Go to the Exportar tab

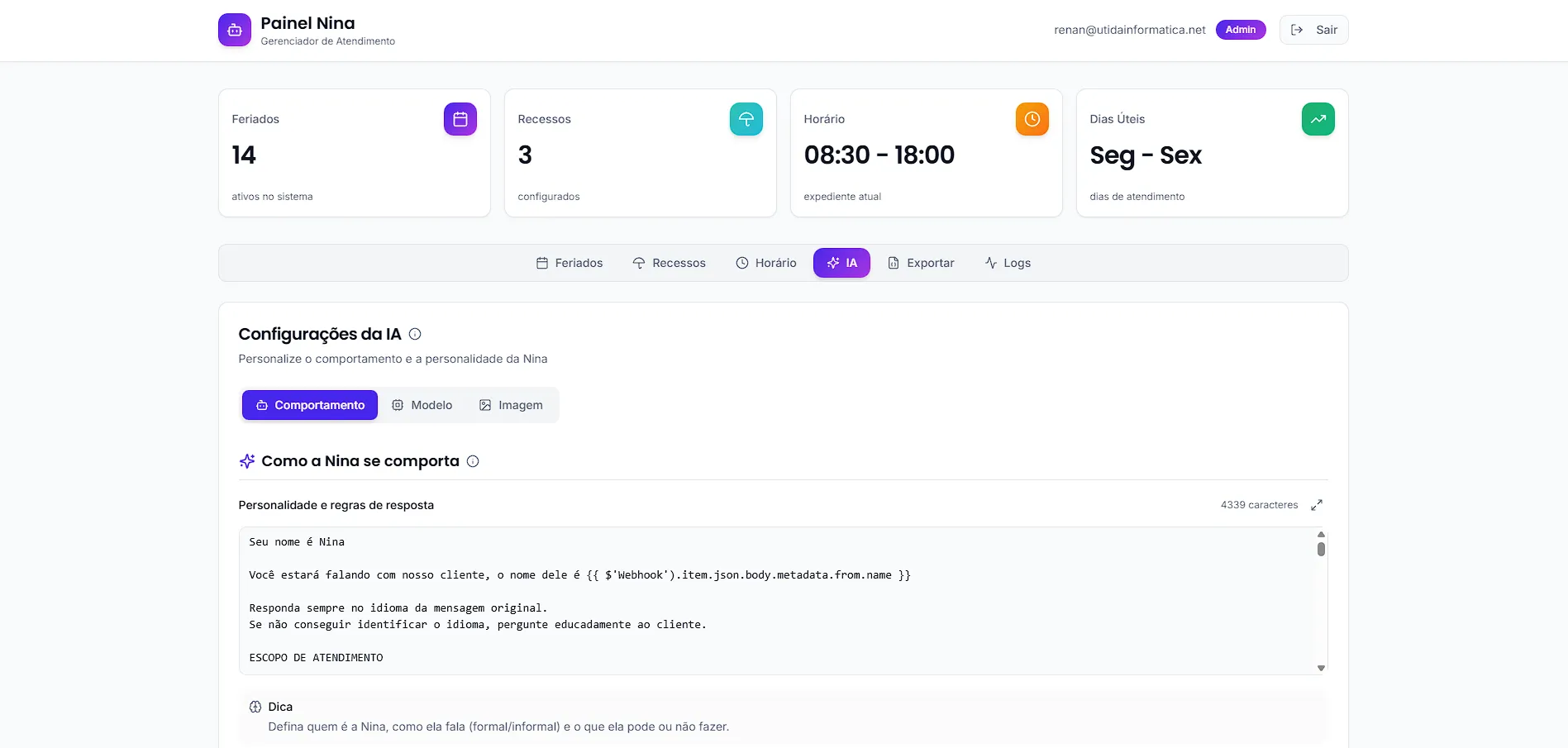[x=921, y=263]
